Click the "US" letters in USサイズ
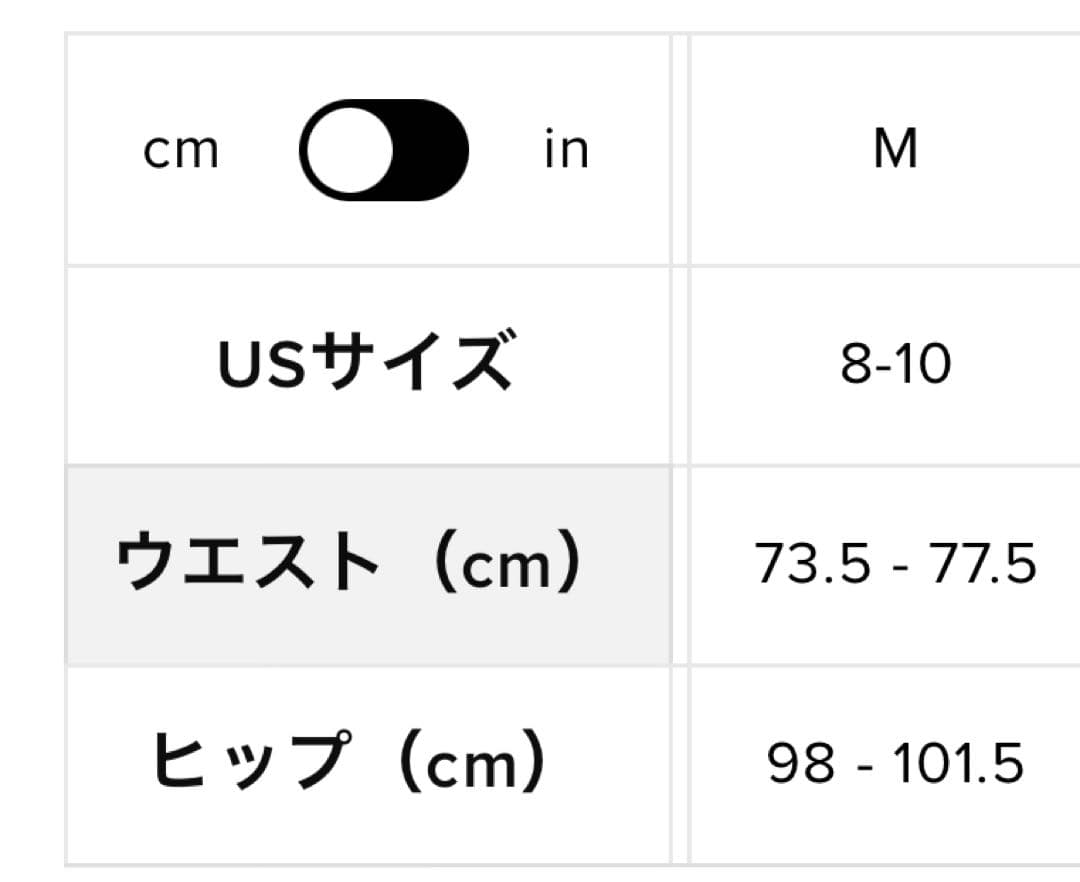The width and height of the screenshot is (1080, 882). click(251, 364)
